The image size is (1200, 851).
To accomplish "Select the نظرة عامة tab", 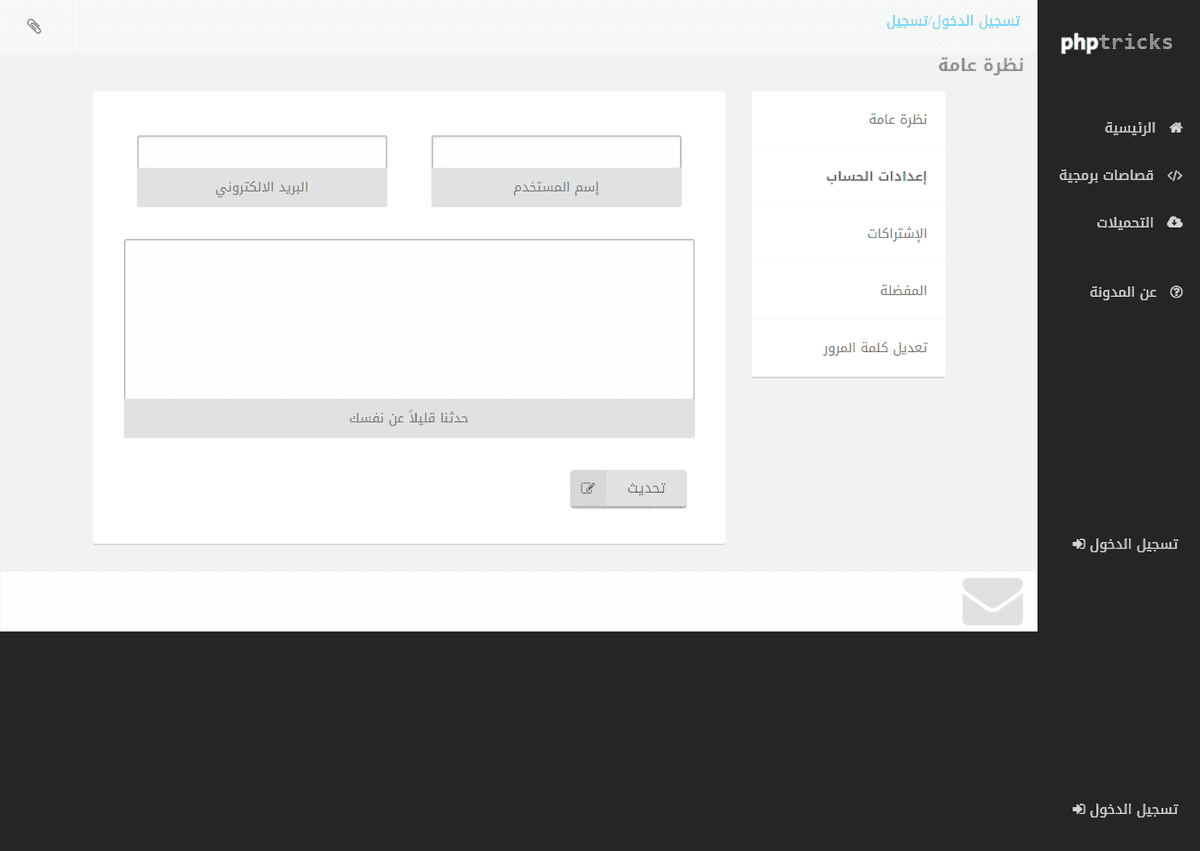I will (x=848, y=120).
